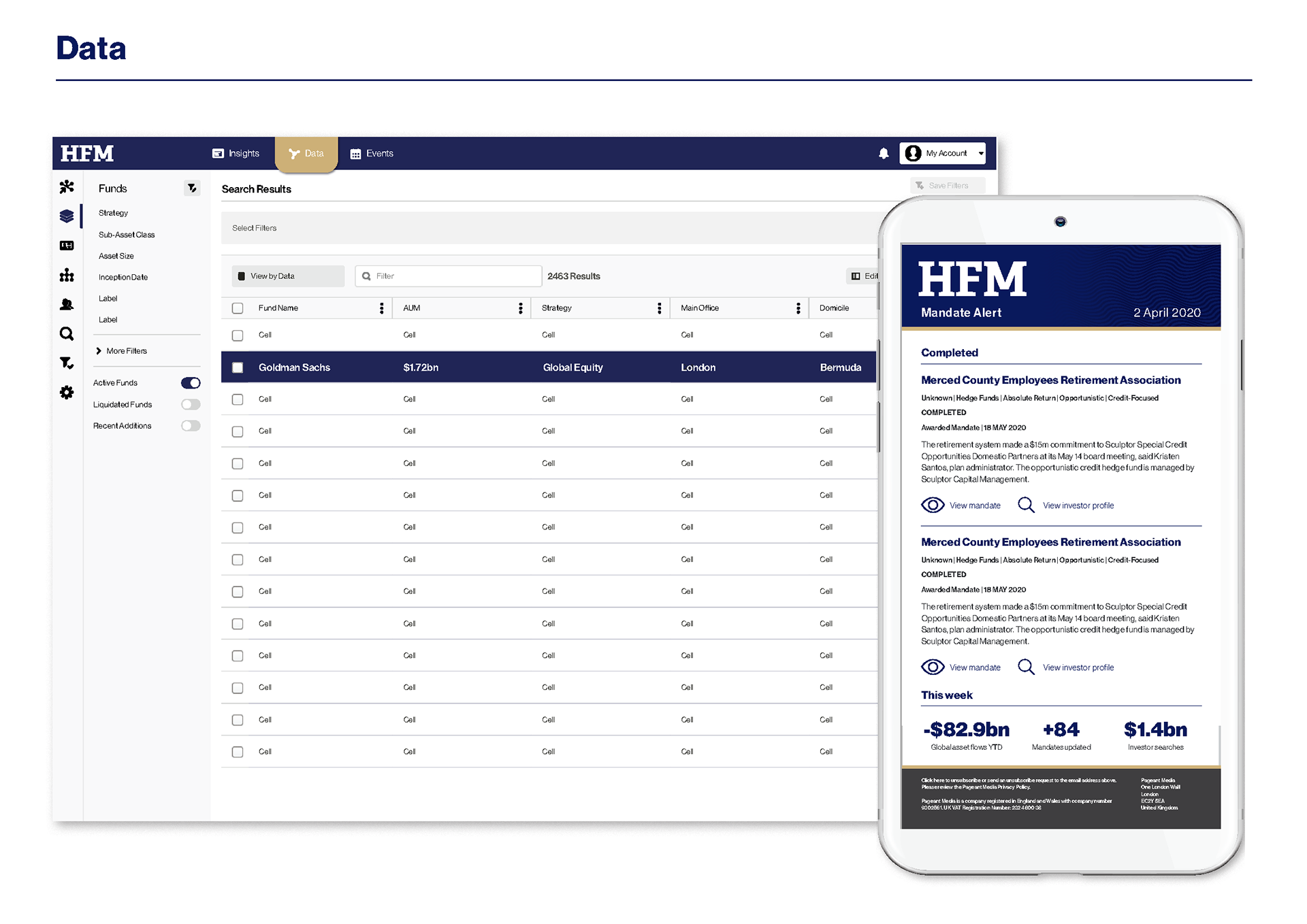The image size is (1307, 924).
Task: Enable the Liquidated Funds switch
Action: (x=191, y=404)
